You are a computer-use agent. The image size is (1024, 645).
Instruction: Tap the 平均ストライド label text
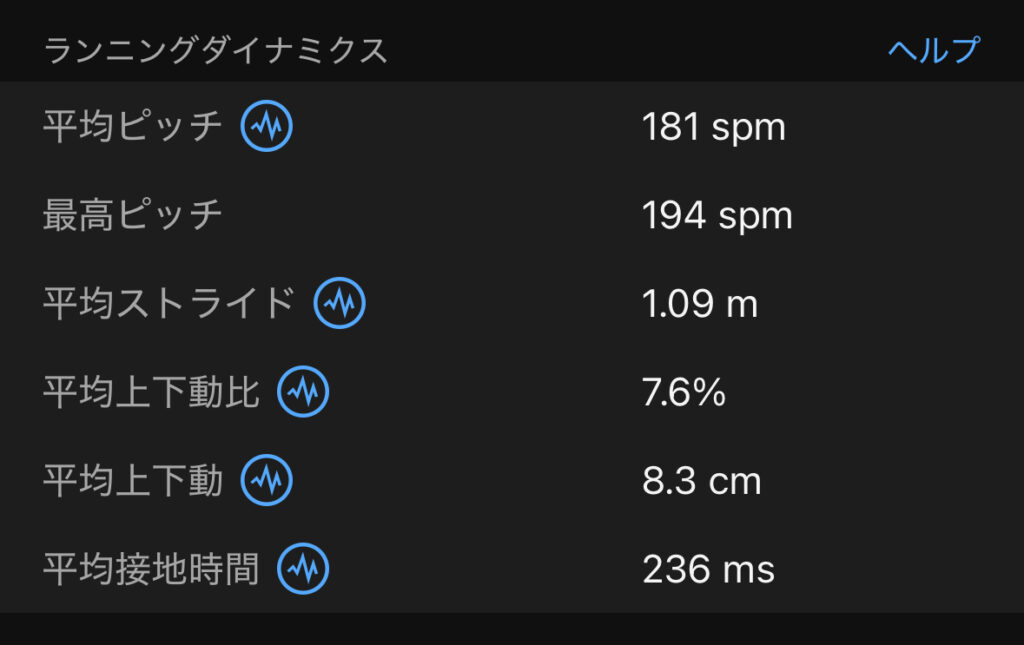169,304
